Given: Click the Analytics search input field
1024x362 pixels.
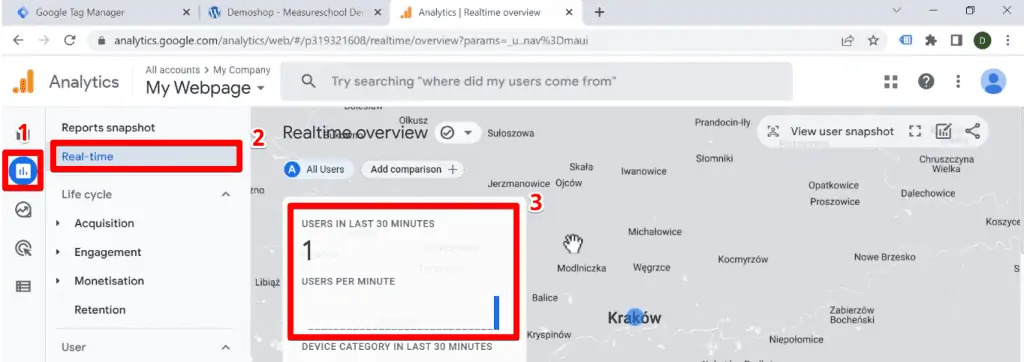Looking at the screenshot, I should coord(536,82).
